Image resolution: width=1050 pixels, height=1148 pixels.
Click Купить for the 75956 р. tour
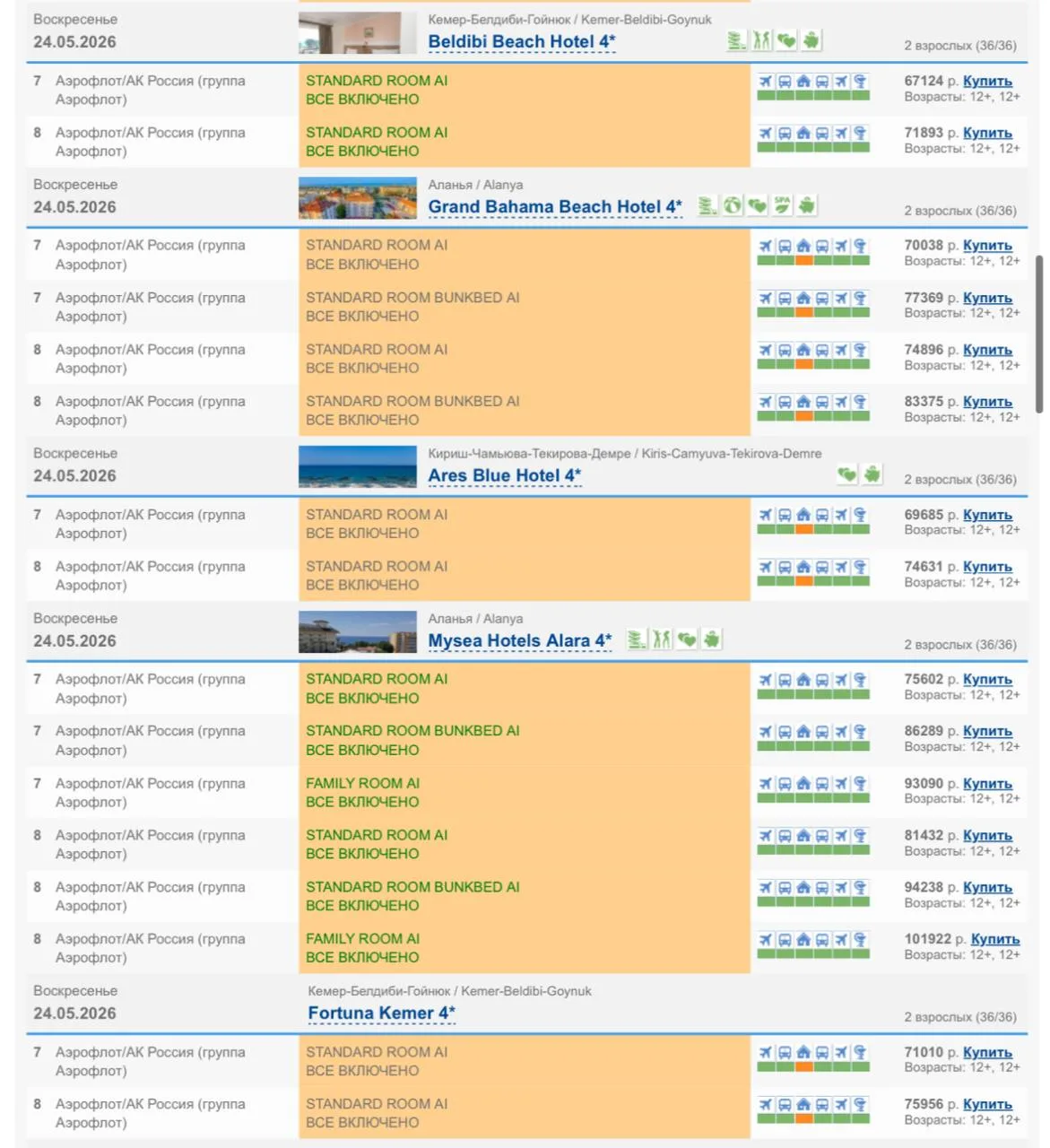tap(987, 1105)
